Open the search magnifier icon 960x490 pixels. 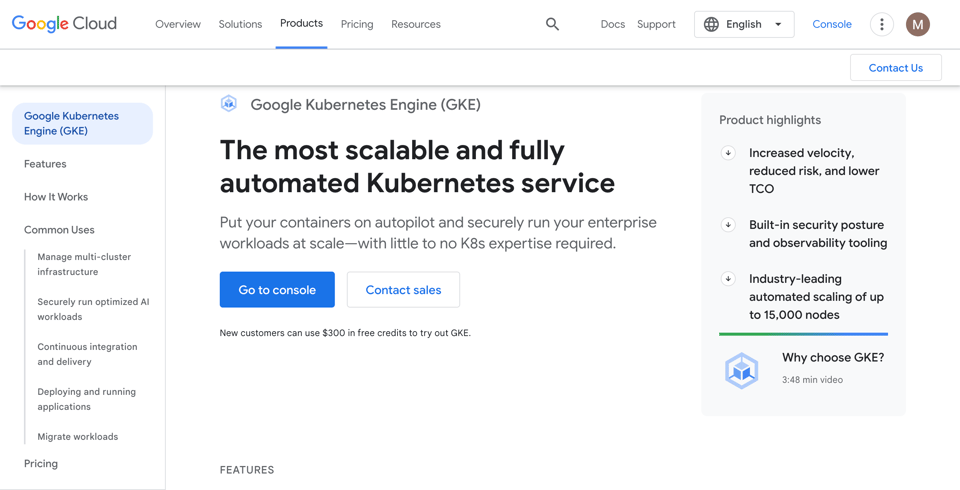(x=552, y=24)
